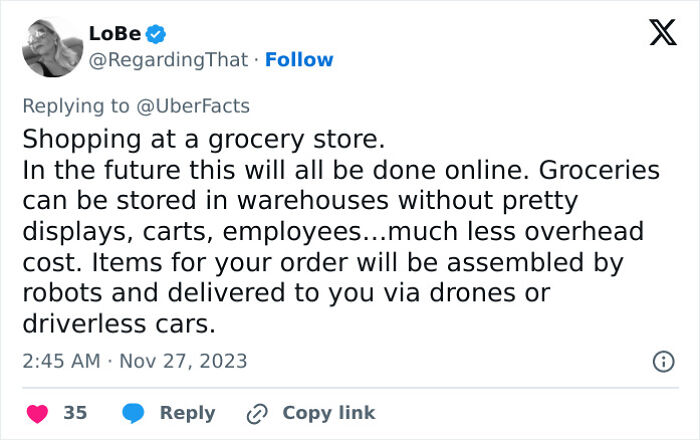
Task: Click the blue verified badge beside LoBe
Action: click(x=157, y=35)
